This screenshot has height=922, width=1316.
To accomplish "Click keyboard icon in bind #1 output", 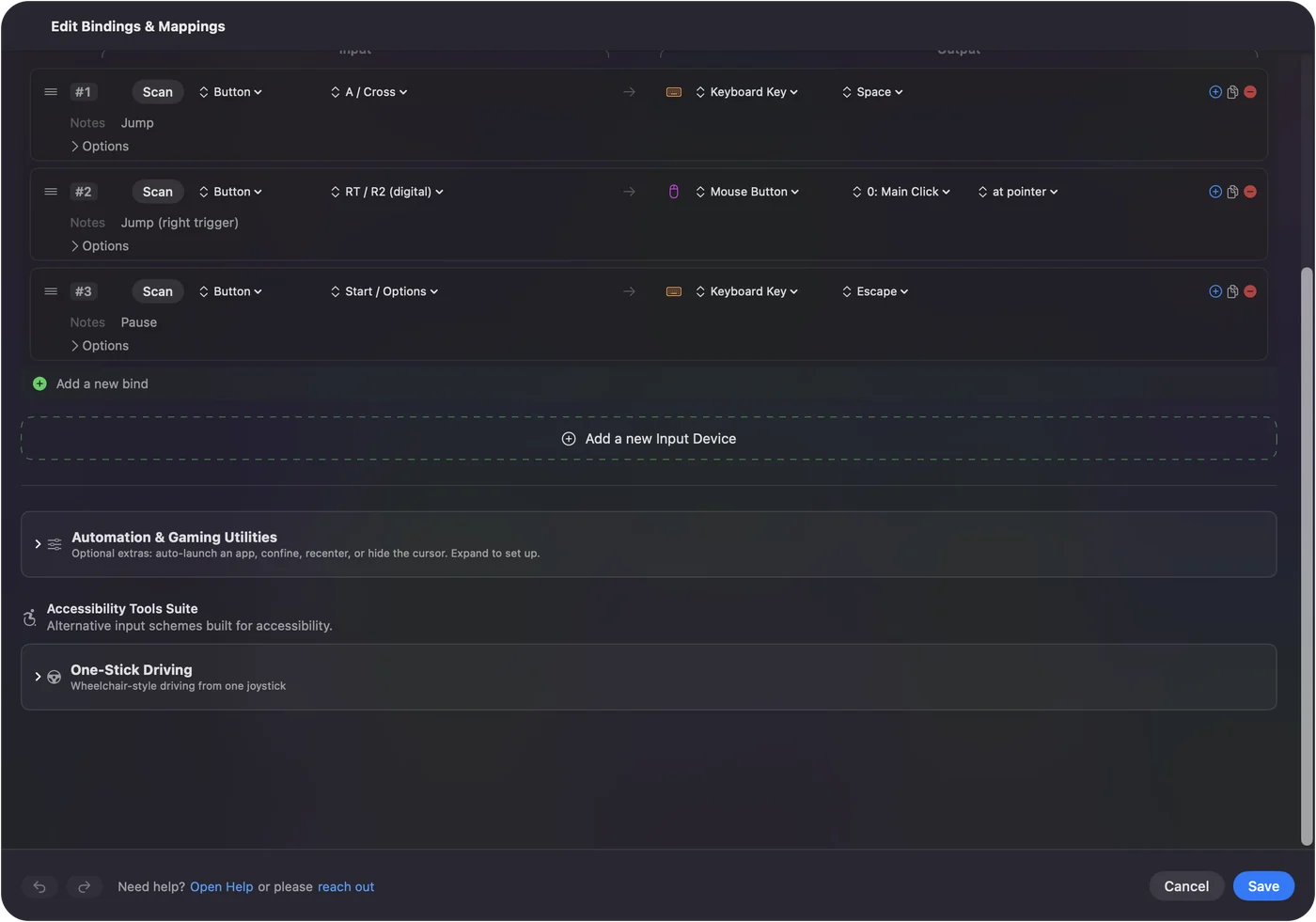I will [673, 92].
